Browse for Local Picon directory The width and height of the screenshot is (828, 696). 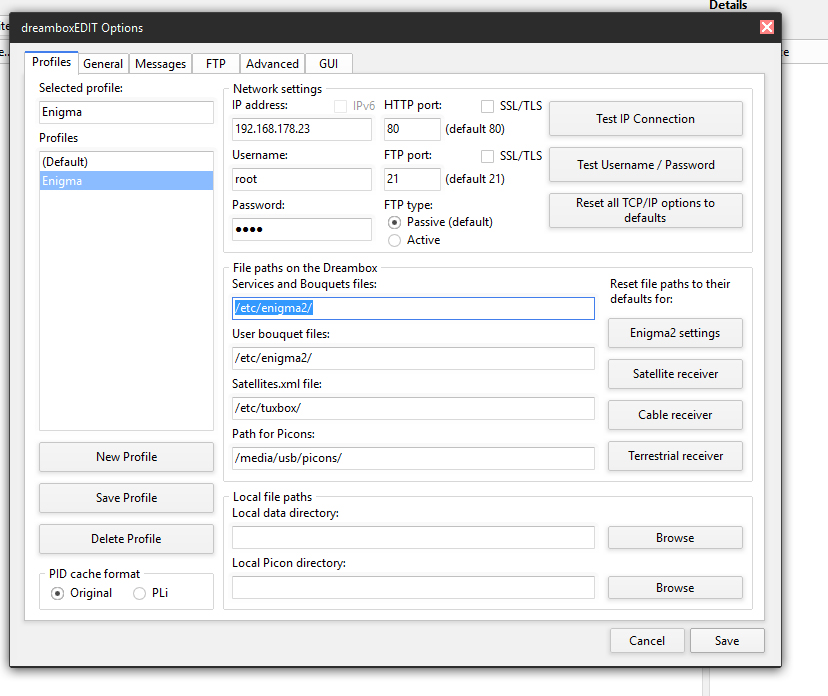(675, 588)
